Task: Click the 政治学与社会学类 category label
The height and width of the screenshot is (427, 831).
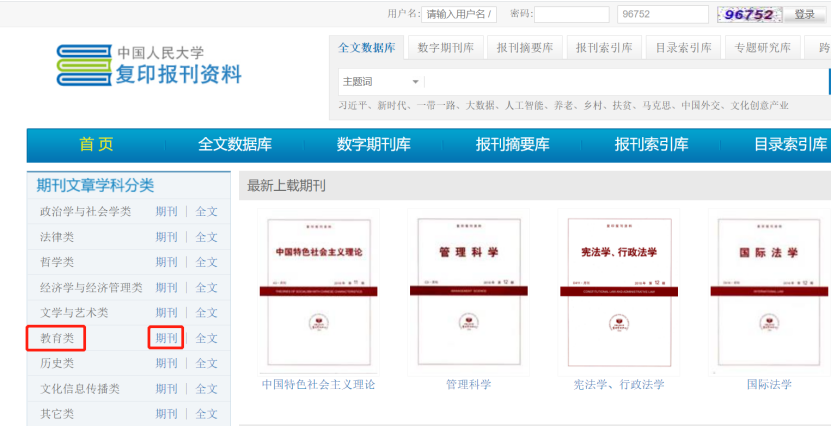Action: pos(85,212)
